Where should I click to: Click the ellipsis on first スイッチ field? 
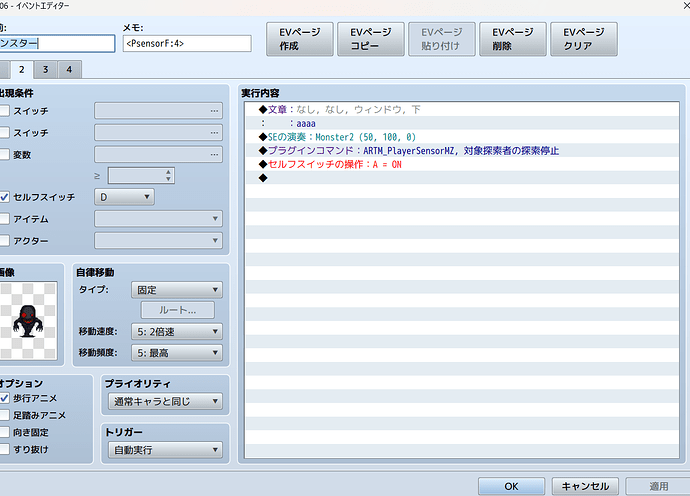click(x=214, y=111)
